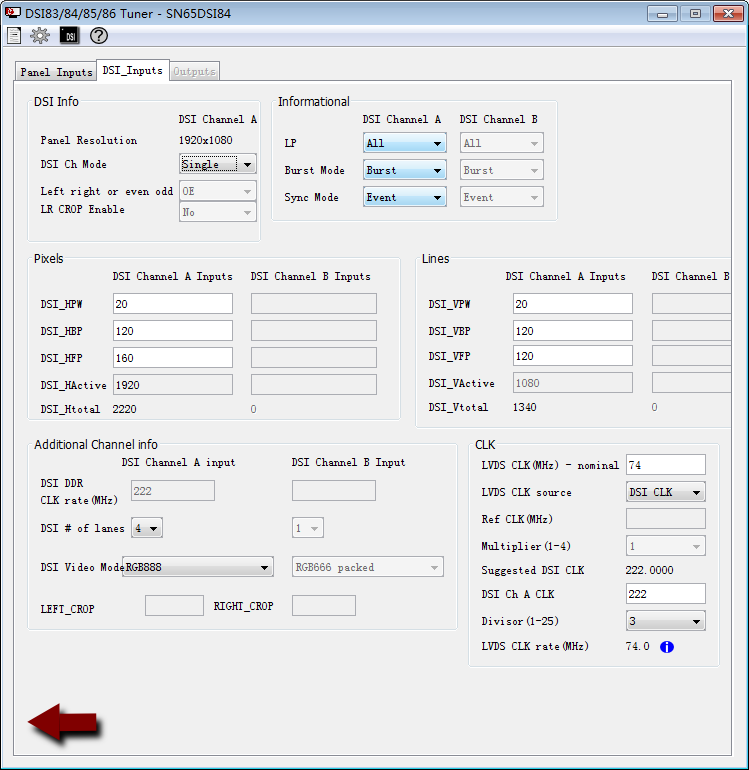
Task: Click the DSI_Htotal value 2220
Action: click(124, 409)
